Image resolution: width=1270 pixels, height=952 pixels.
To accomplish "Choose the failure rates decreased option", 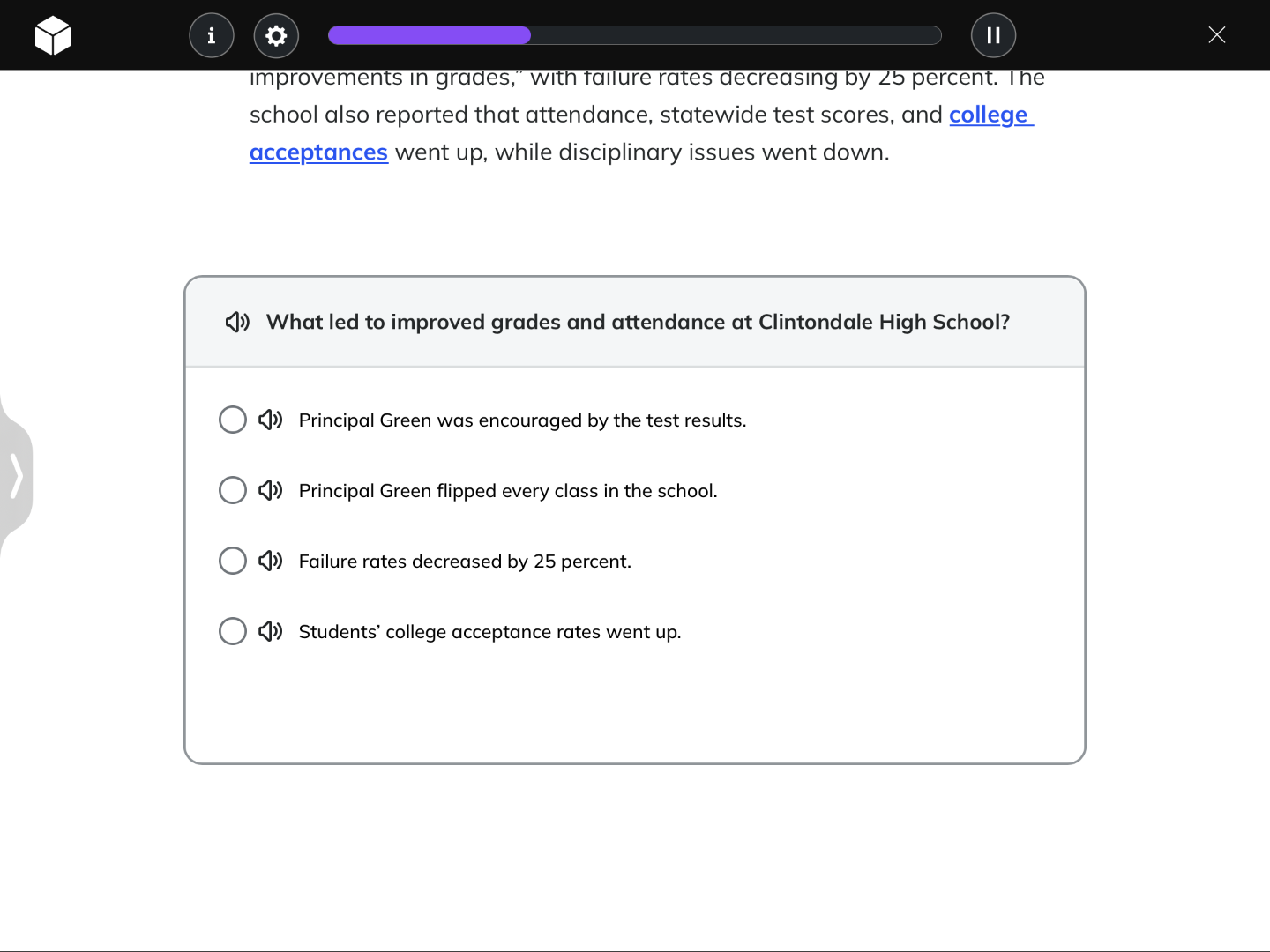I will click(232, 561).
